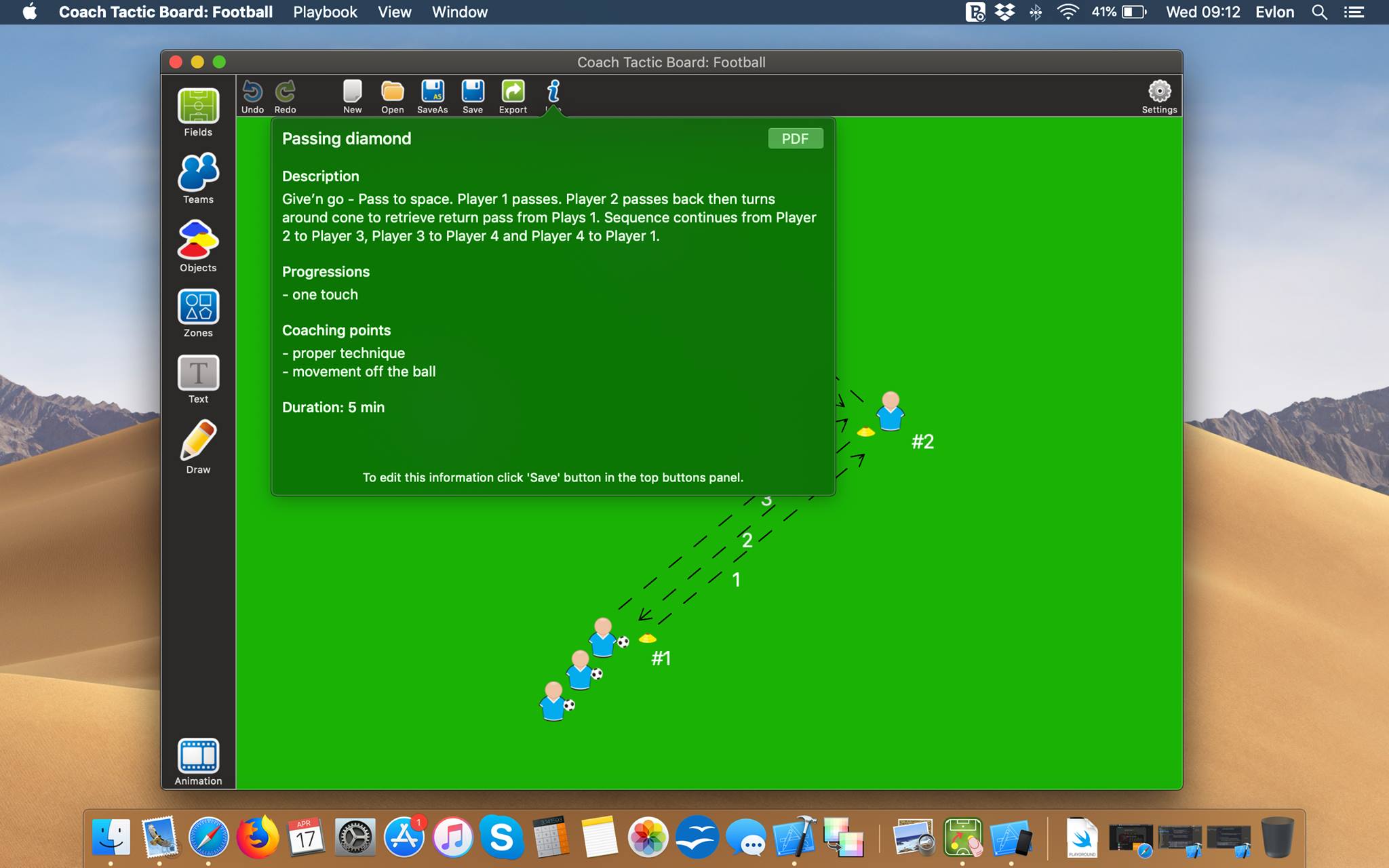Open the View menu

tap(395, 12)
